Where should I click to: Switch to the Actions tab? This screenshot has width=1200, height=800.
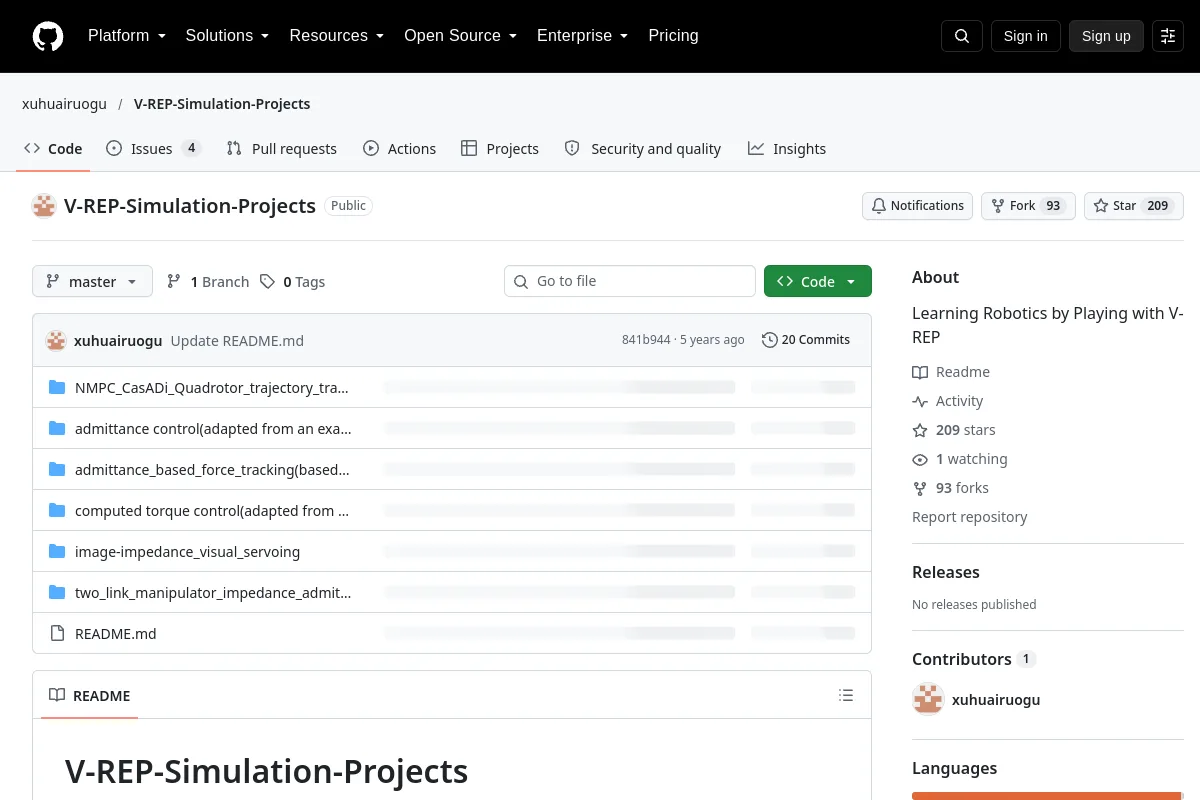pyautogui.click(x=399, y=149)
